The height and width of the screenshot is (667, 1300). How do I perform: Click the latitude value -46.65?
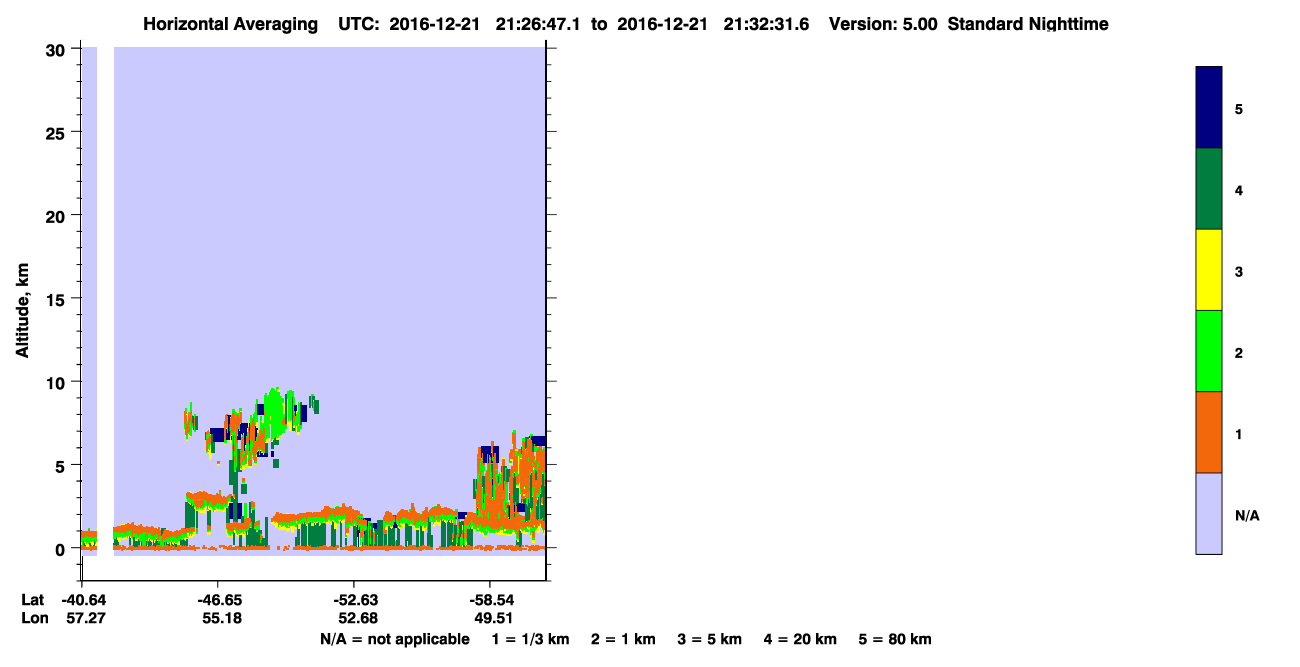[218, 600]
